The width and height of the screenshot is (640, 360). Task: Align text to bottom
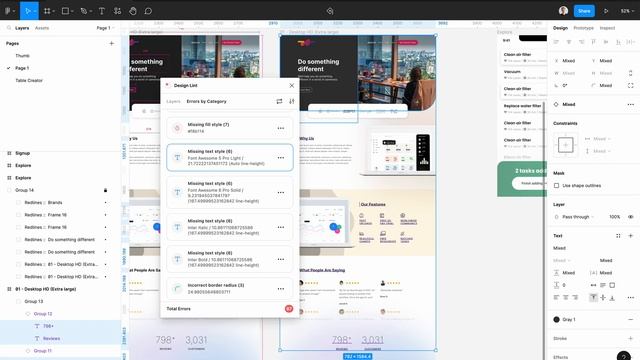(x=612, y=298)
